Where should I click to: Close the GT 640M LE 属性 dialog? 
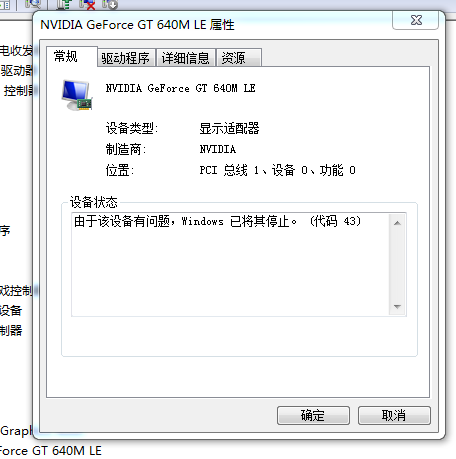point(416,20)
